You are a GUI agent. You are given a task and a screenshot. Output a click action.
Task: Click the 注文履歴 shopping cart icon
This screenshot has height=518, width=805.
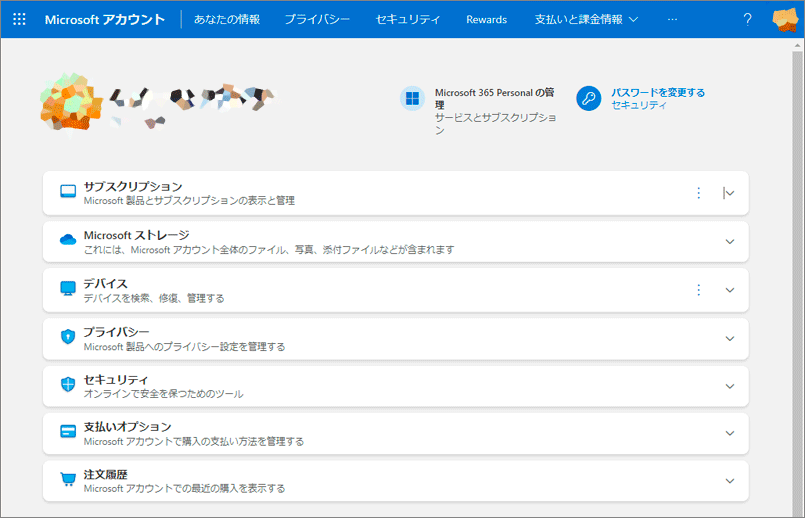pyautogui.click(x=68, y=480)
